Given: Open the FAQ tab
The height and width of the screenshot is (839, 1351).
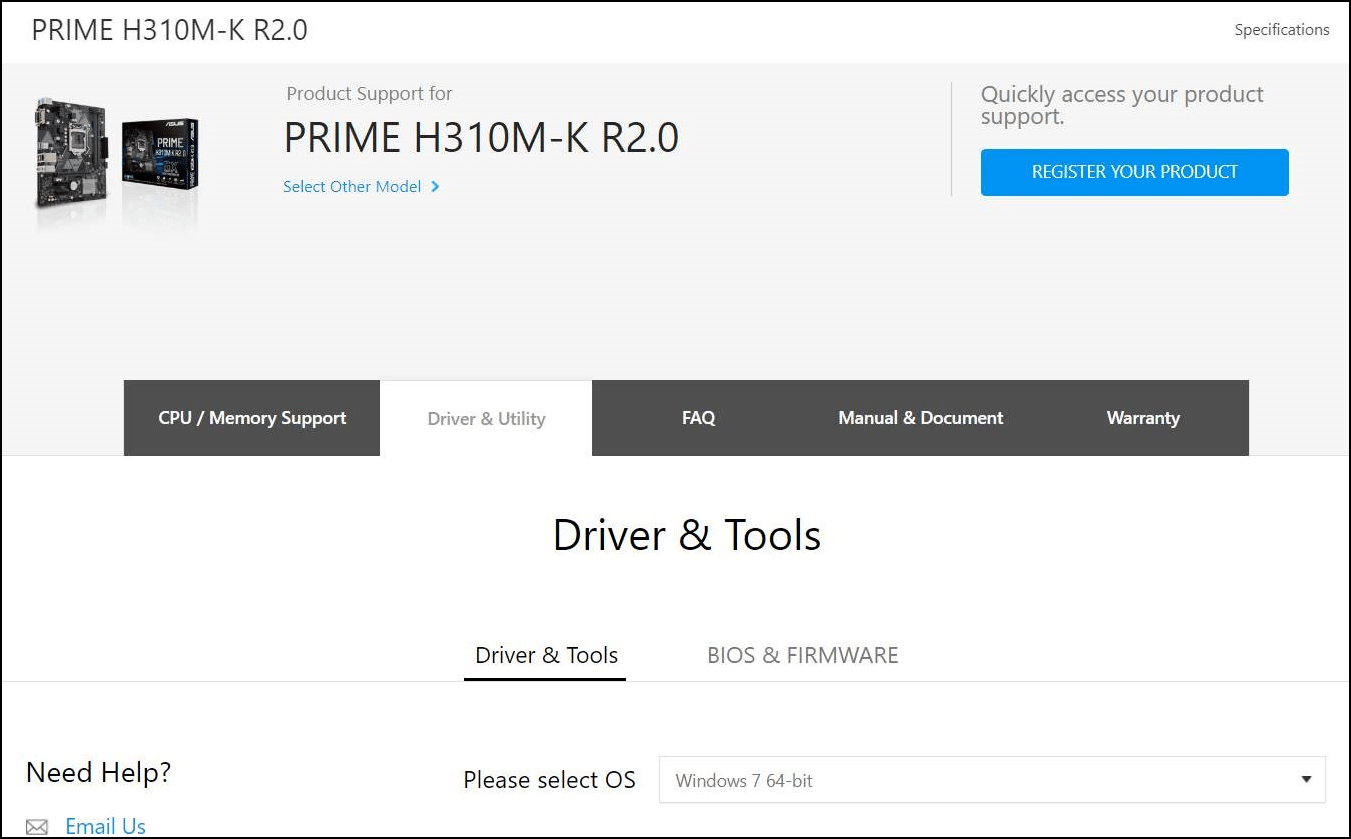Looking at the screenshot, I should (x=698, y=418).
